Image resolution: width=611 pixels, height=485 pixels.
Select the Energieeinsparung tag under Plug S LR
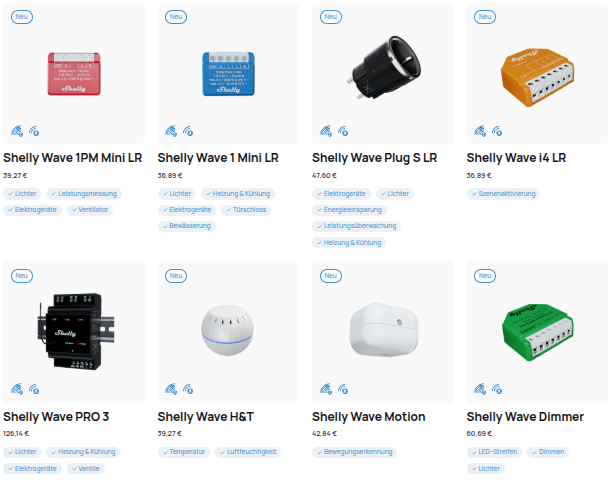pyautogui.click(x=349, y=210)
